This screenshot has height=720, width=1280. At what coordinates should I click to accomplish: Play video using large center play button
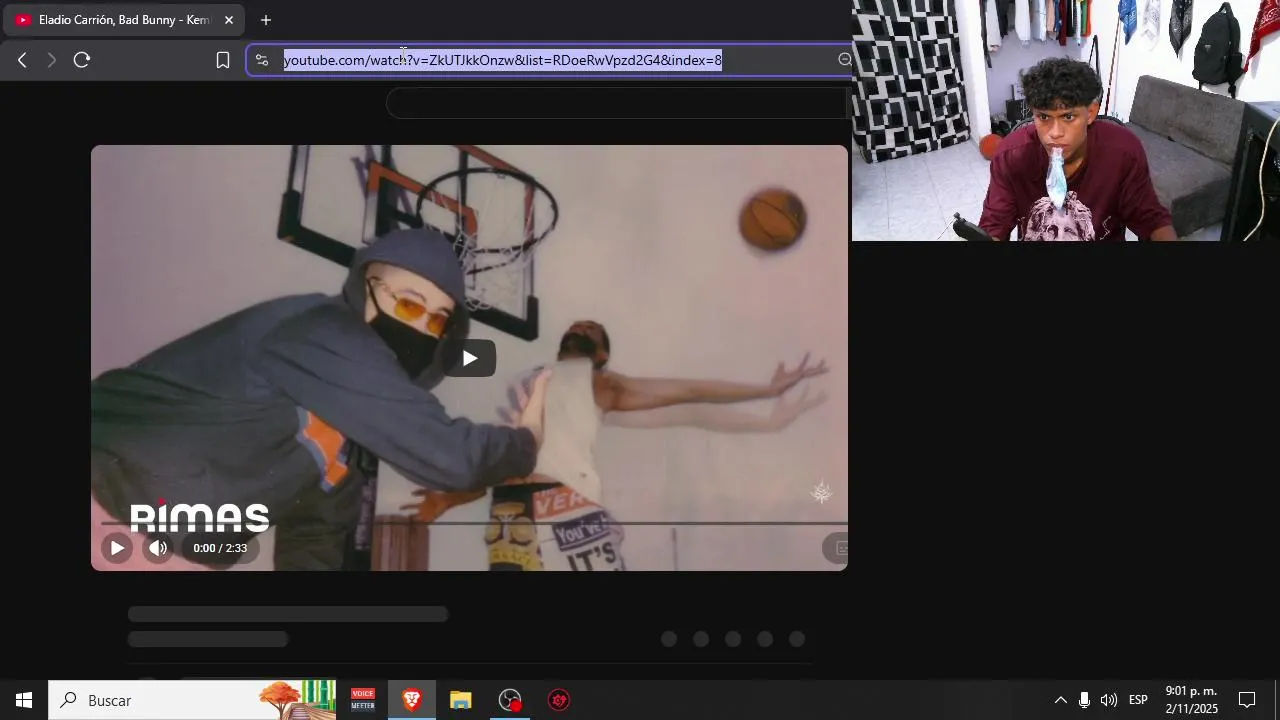click(x=469, y=358)
